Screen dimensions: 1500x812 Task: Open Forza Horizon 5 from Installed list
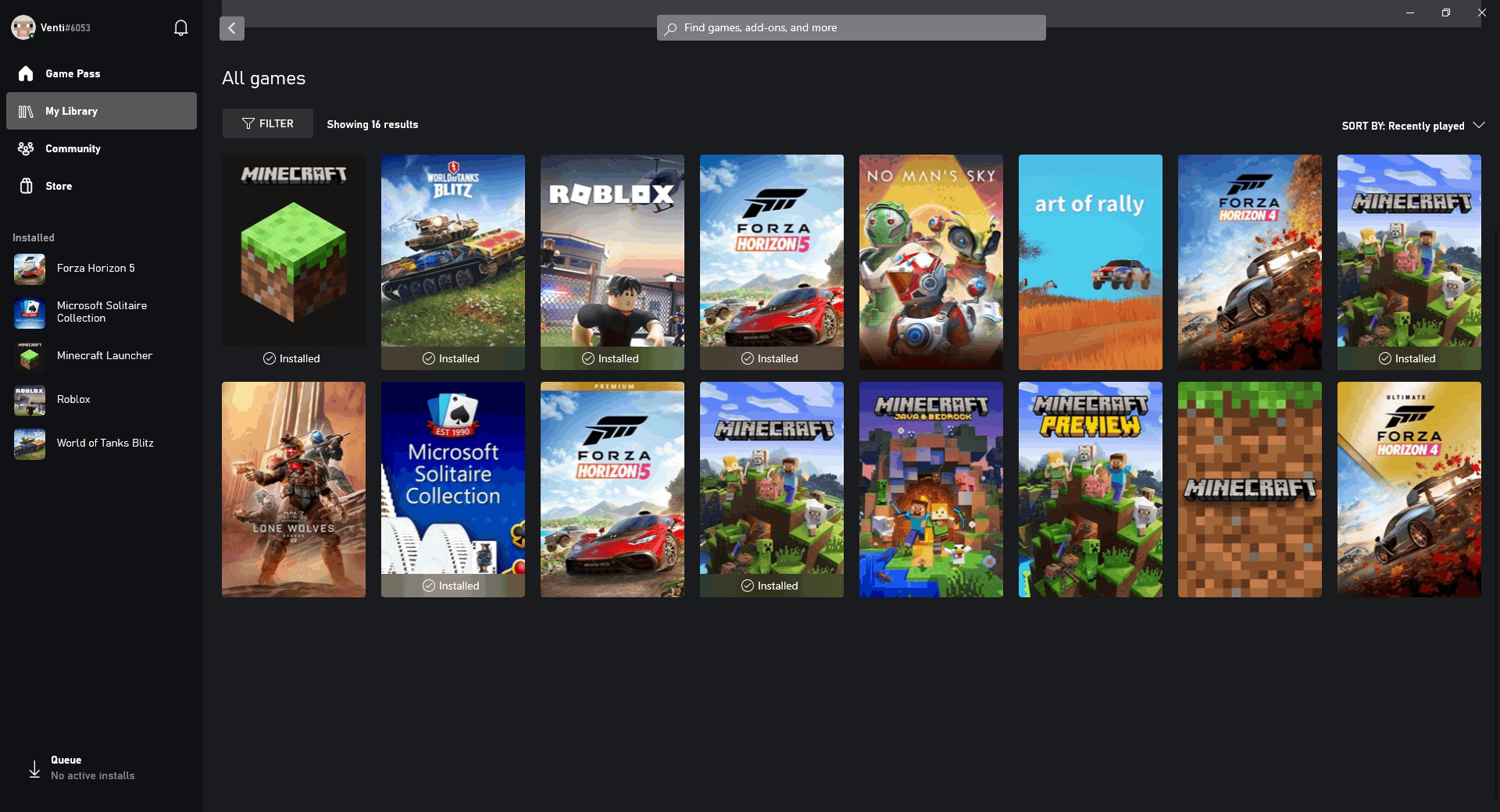tap(102, 269)
